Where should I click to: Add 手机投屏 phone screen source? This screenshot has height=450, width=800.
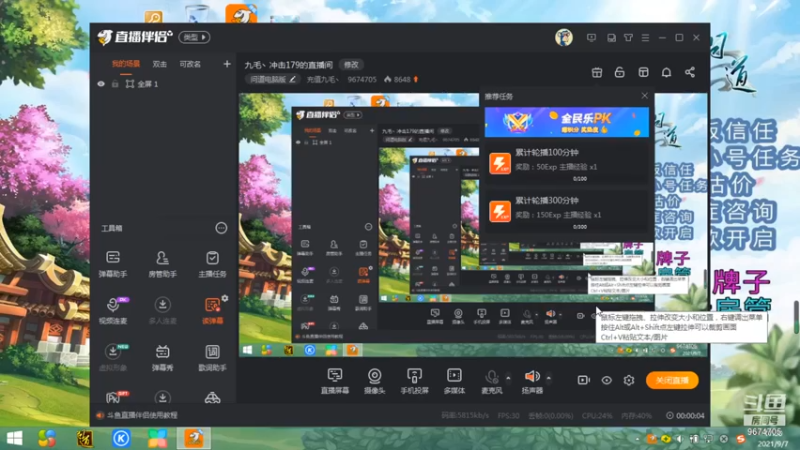[x=414, y=381]
